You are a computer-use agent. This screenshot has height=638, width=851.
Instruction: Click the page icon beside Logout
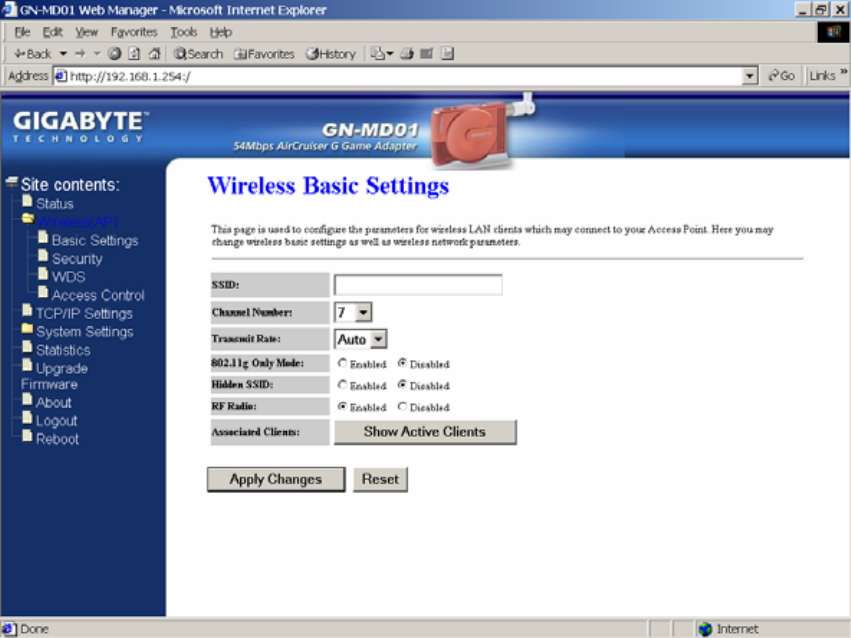[x=27, y=417]
